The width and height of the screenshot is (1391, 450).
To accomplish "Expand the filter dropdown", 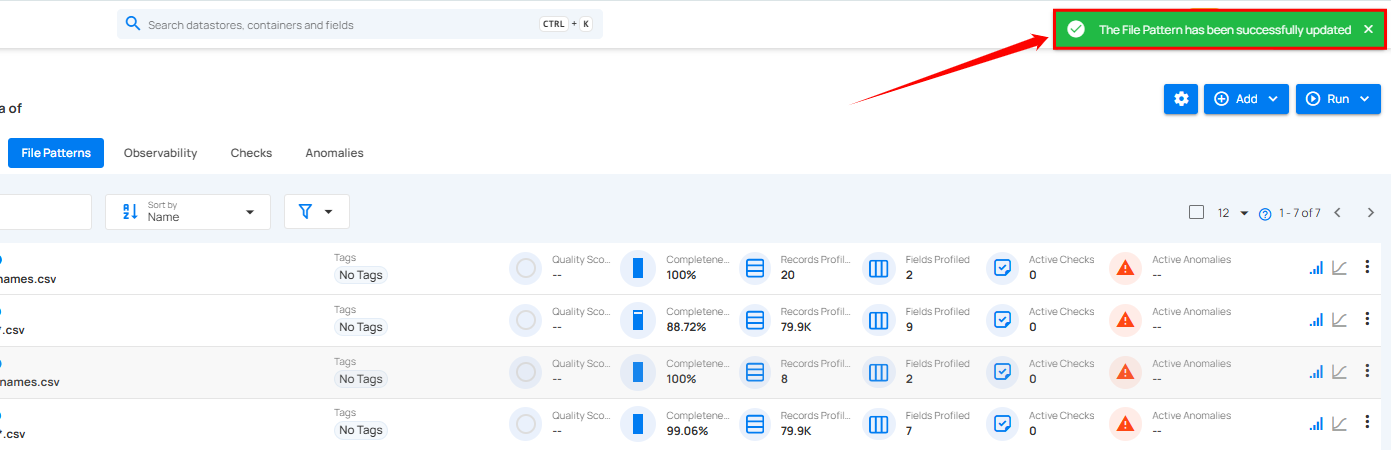I will coord(316,212).
